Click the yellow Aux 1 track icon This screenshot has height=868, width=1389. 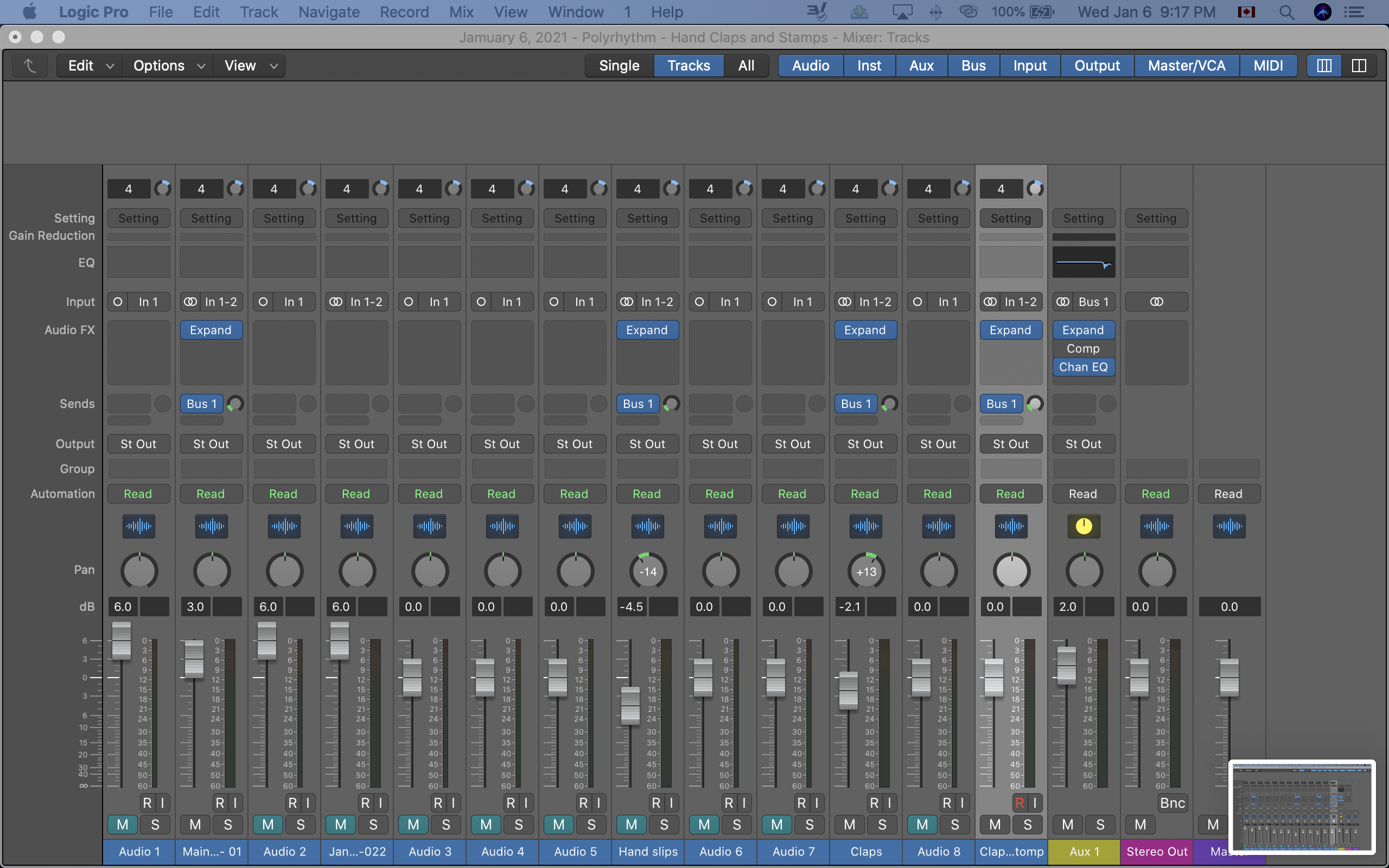[x=1084, y=526]
